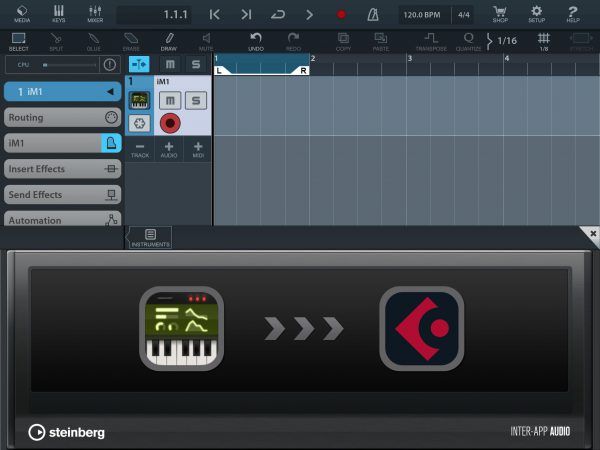Add a new audio track

(169, 149)
